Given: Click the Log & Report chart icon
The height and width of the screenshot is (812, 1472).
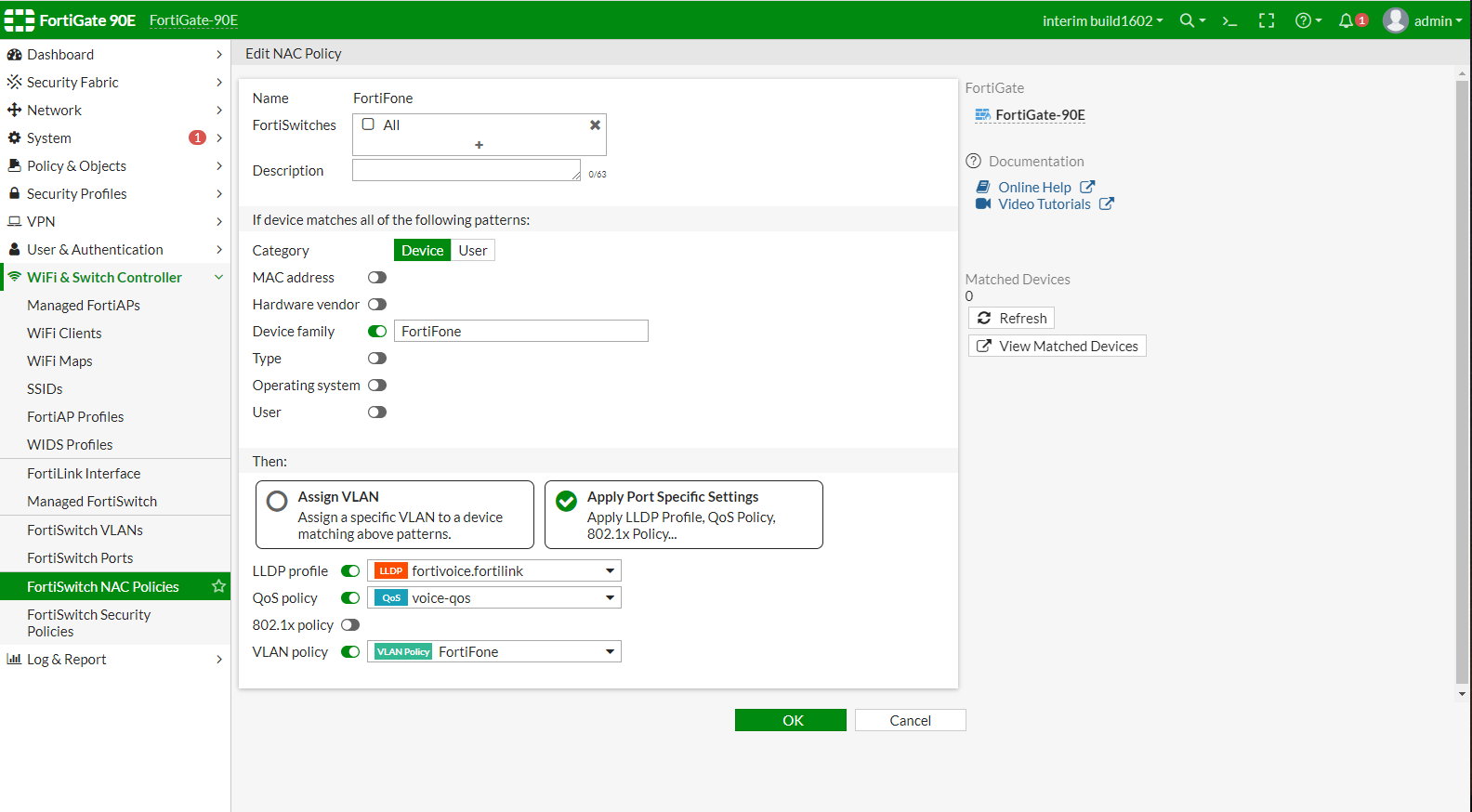Looking at the screenshot, I should click(14, 660).
